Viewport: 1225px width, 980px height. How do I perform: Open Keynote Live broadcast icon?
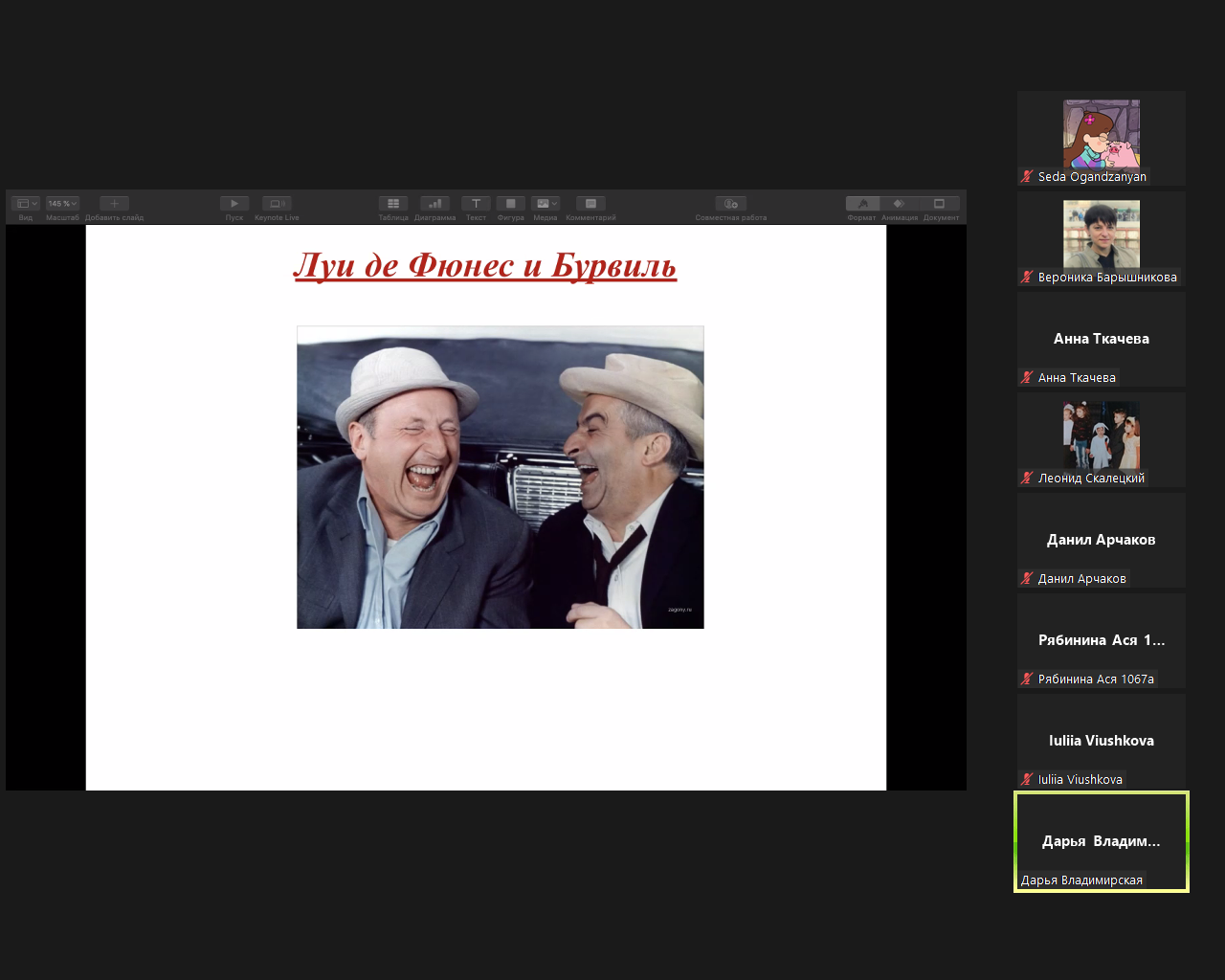click(x=277, y=204)
